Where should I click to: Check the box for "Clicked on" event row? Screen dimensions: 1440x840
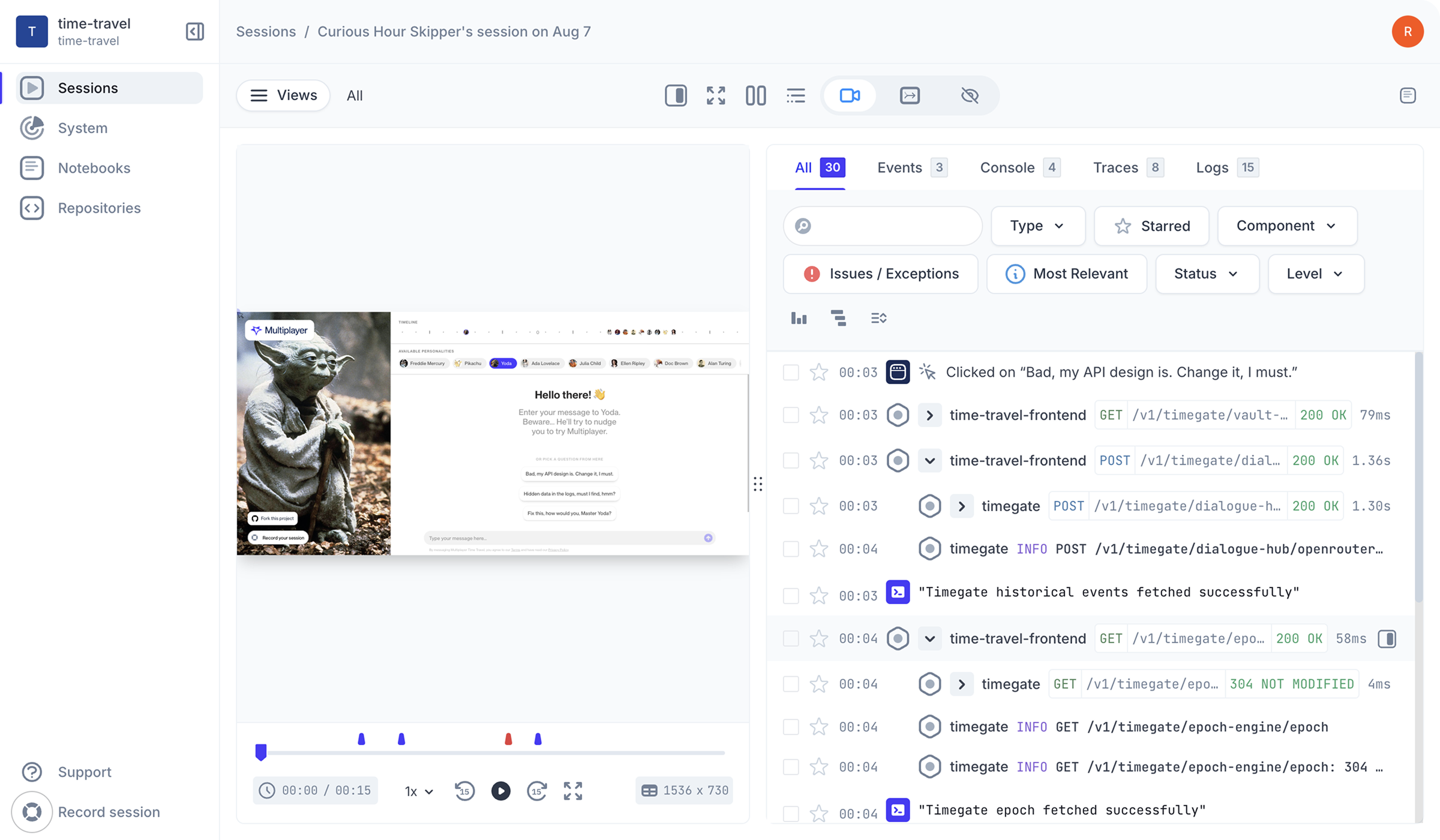click(x=791, y=373)
